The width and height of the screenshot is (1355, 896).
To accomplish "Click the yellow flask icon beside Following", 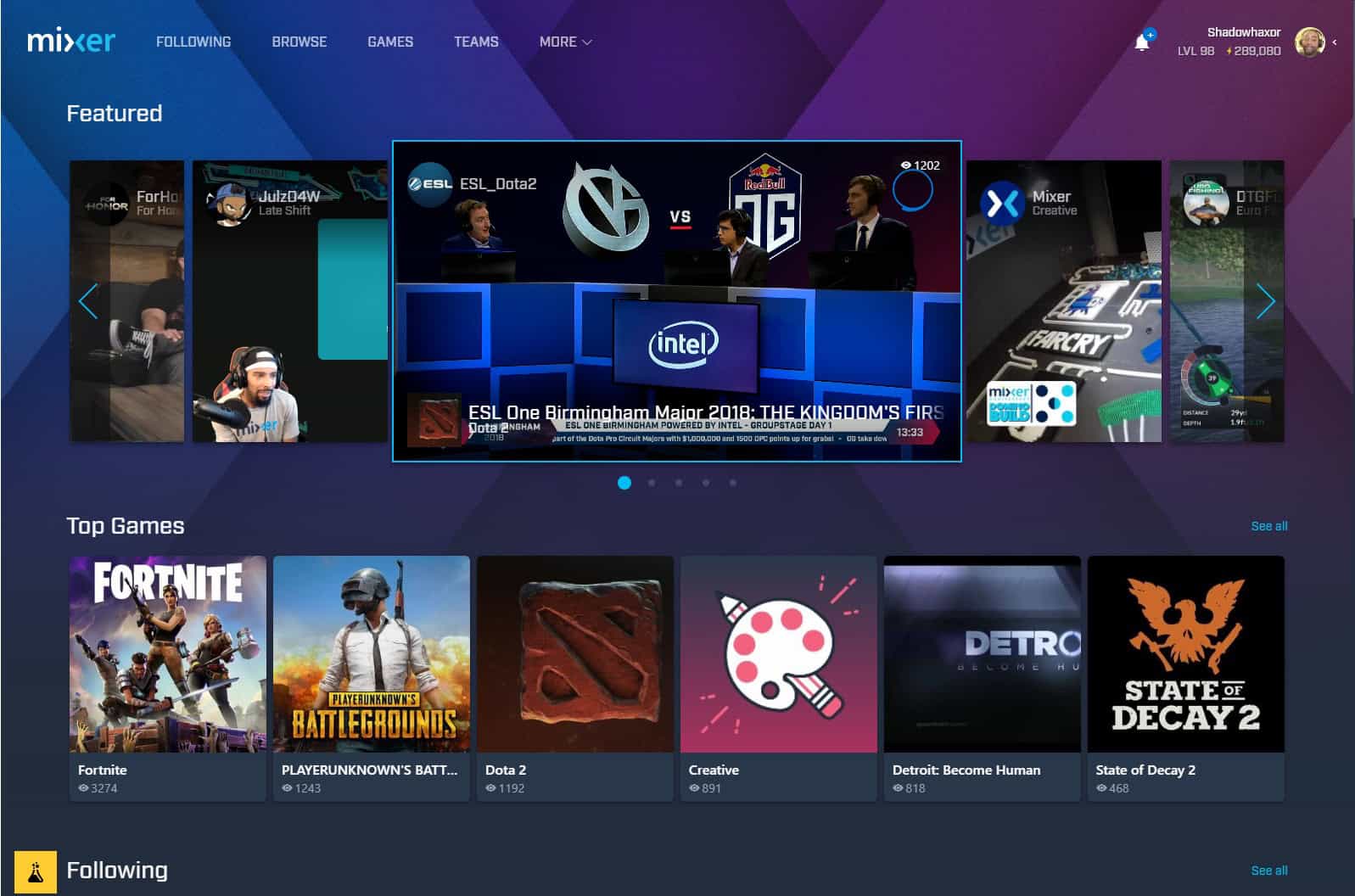I will click(36, 872).
